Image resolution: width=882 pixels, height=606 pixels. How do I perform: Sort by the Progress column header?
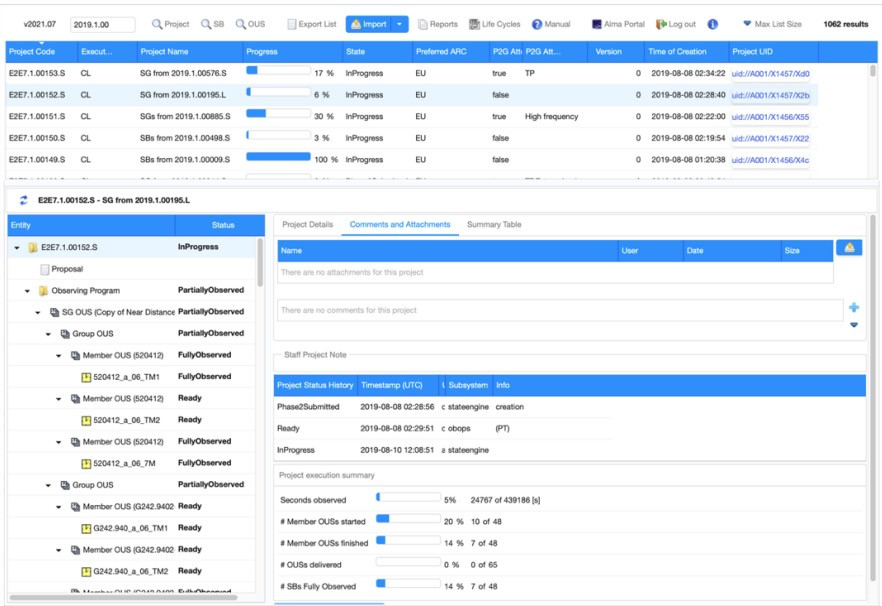coord(292,52)
